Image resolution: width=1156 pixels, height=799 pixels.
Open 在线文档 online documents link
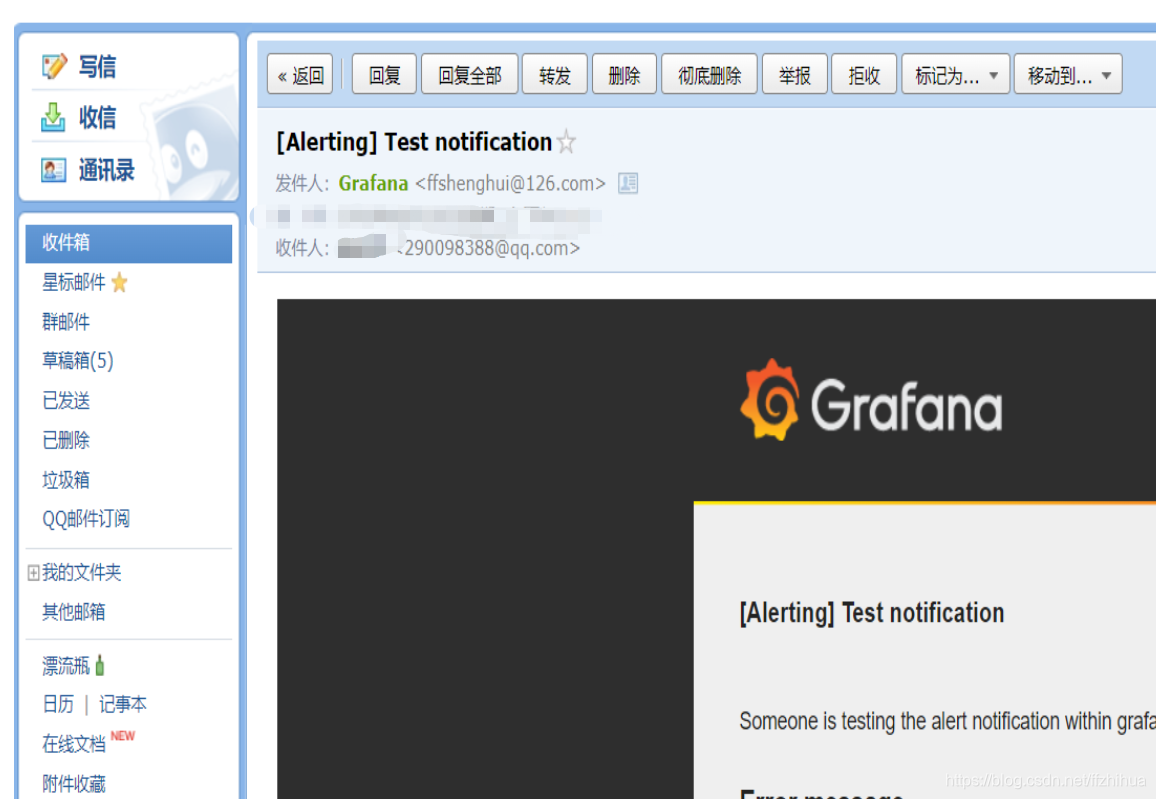(x=74, y=744)
